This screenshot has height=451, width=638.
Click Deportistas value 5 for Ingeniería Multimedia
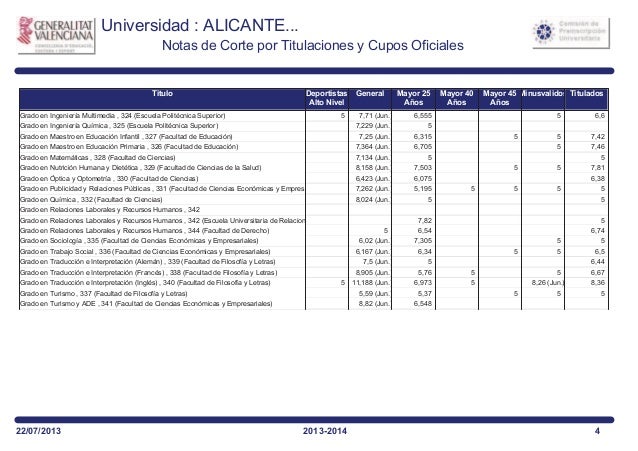[343, 116]
